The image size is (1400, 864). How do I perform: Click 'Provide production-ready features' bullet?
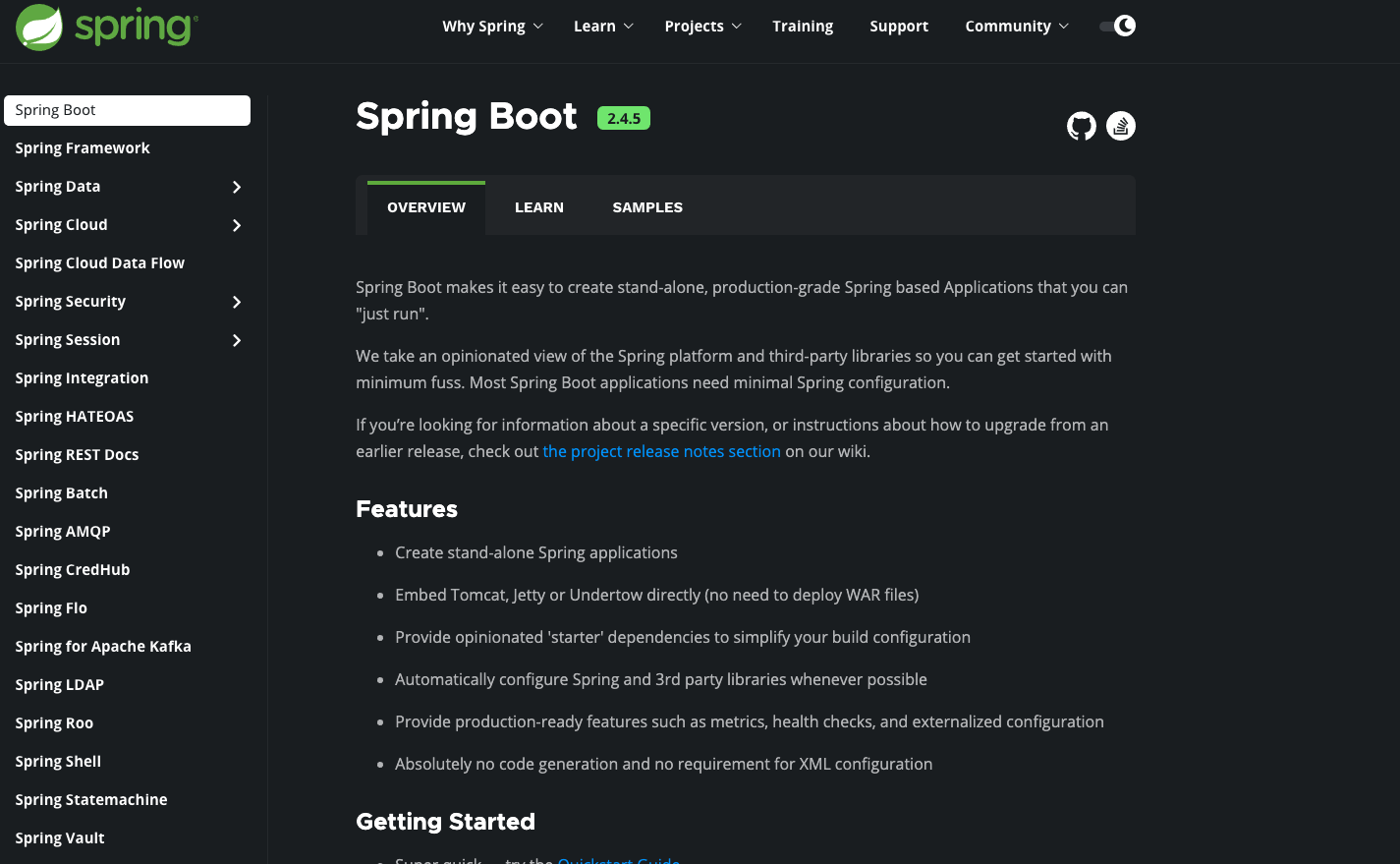tap(750, 721)
